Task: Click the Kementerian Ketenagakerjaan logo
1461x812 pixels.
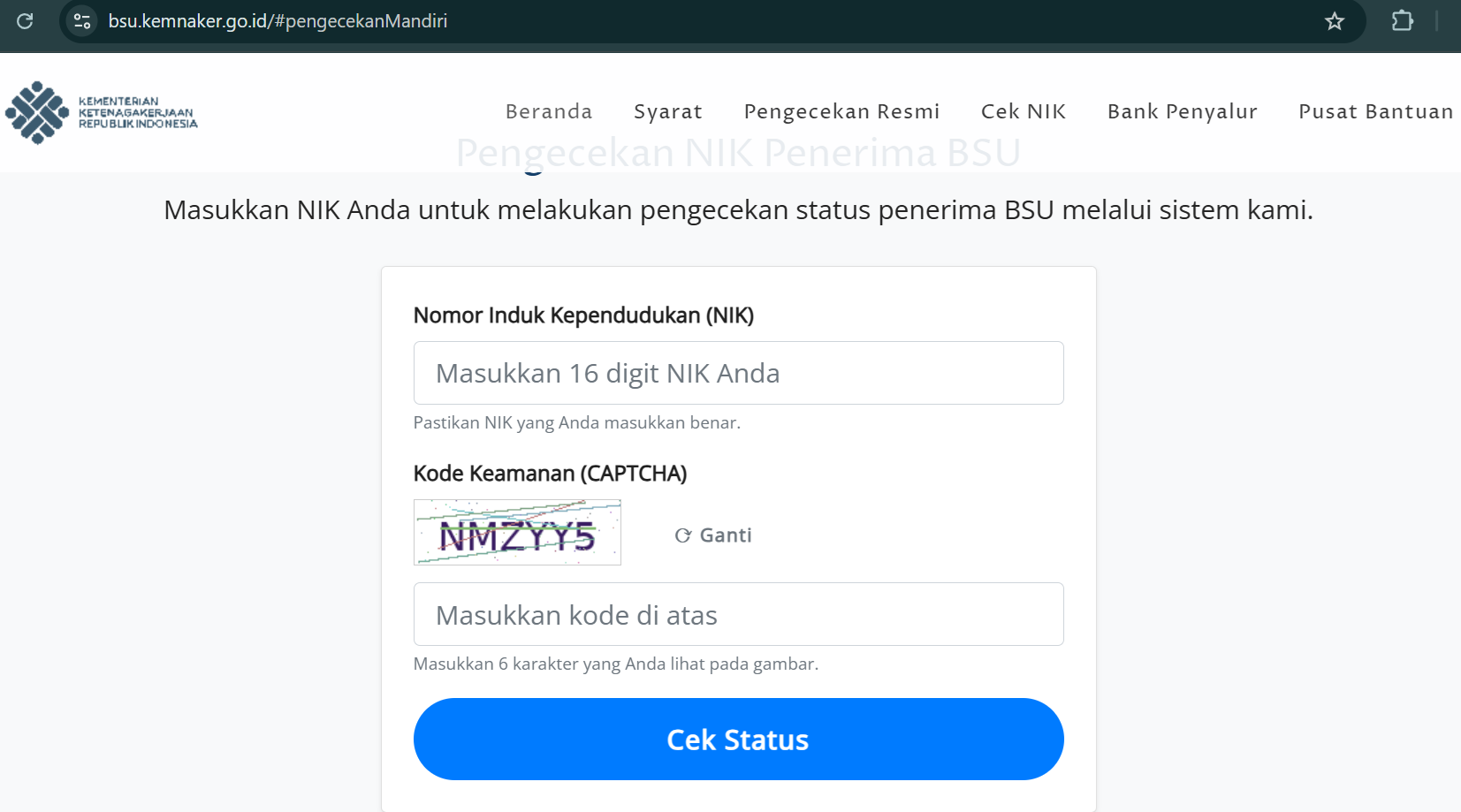Action: (x=100, y=113)
